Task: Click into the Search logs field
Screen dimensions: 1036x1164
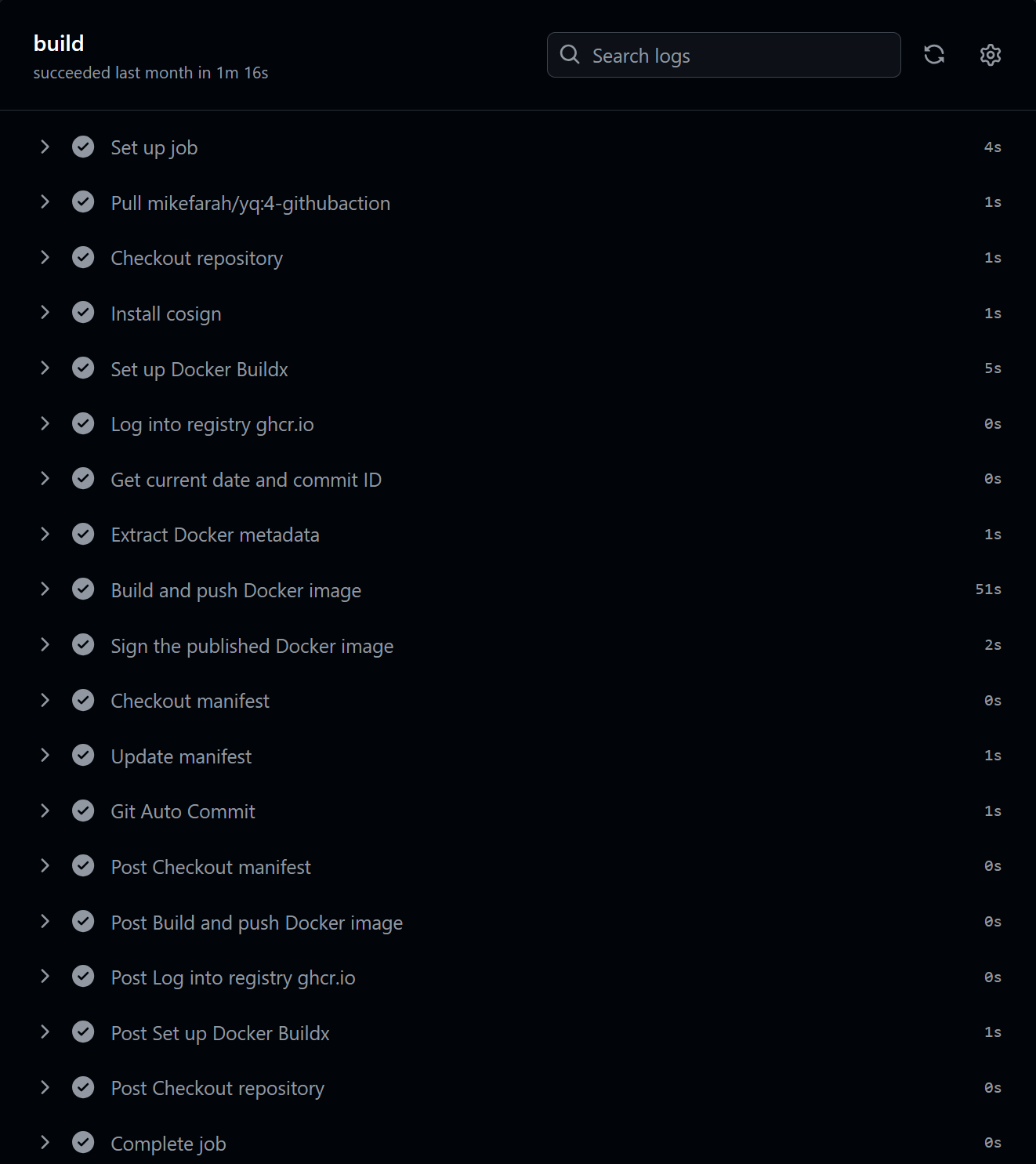Action: pyautogui.click(x=737, y=56)
